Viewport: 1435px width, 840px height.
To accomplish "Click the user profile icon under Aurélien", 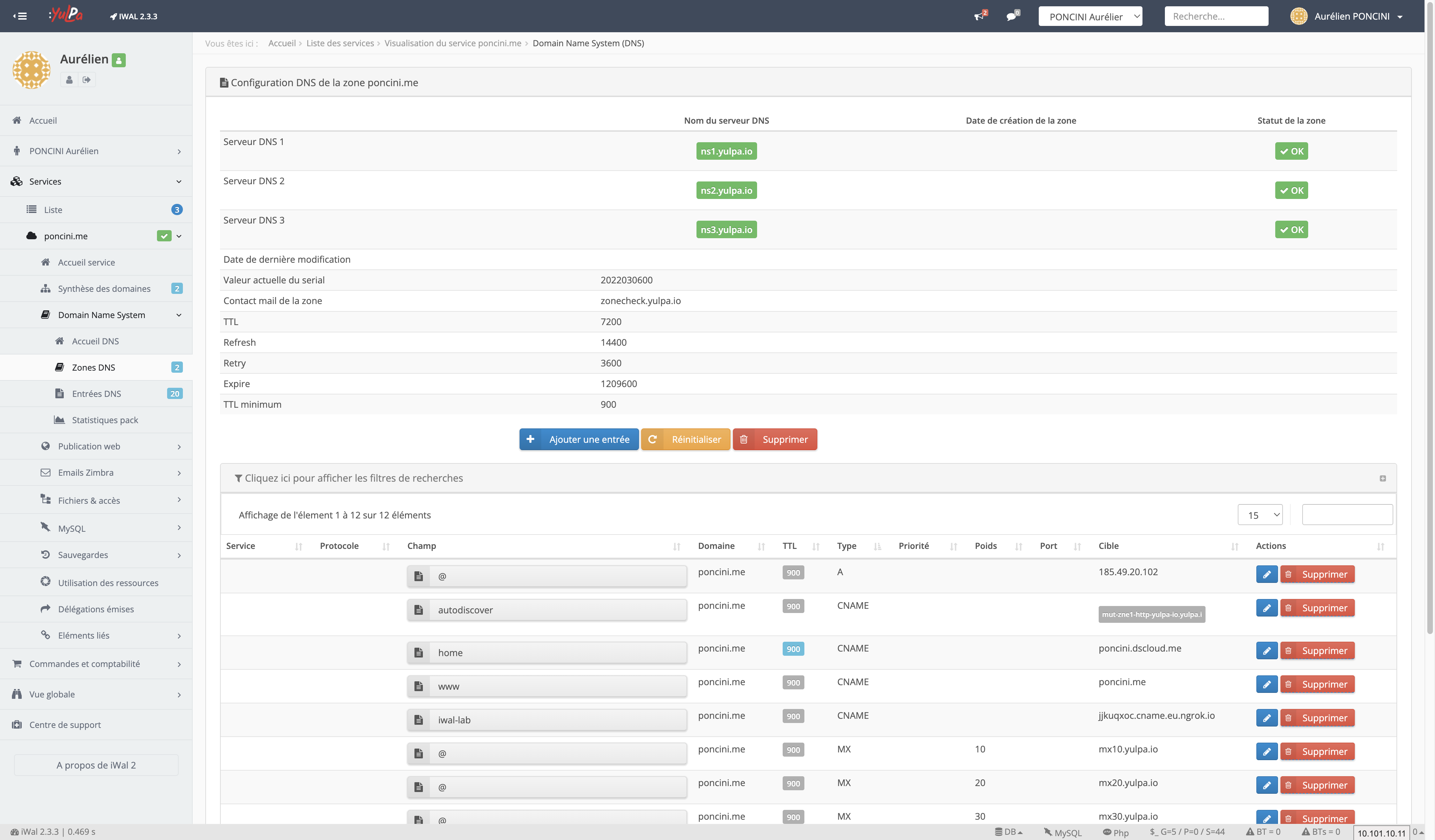I will point(69,80).
